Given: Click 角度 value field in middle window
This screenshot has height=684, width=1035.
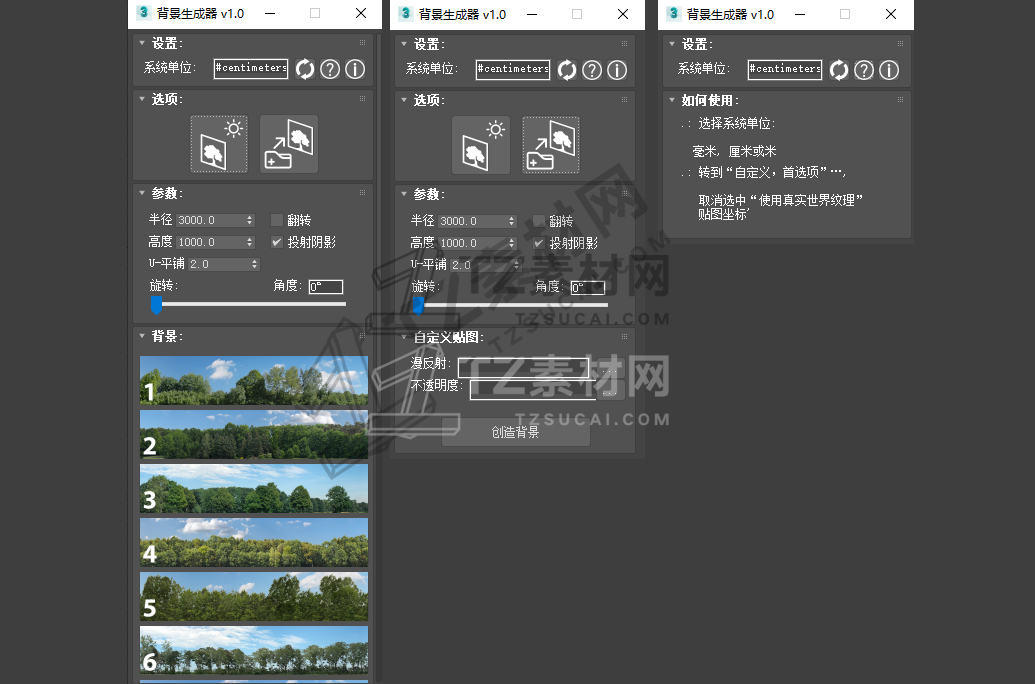Looking at the screenshot, I should coord(588,288).
